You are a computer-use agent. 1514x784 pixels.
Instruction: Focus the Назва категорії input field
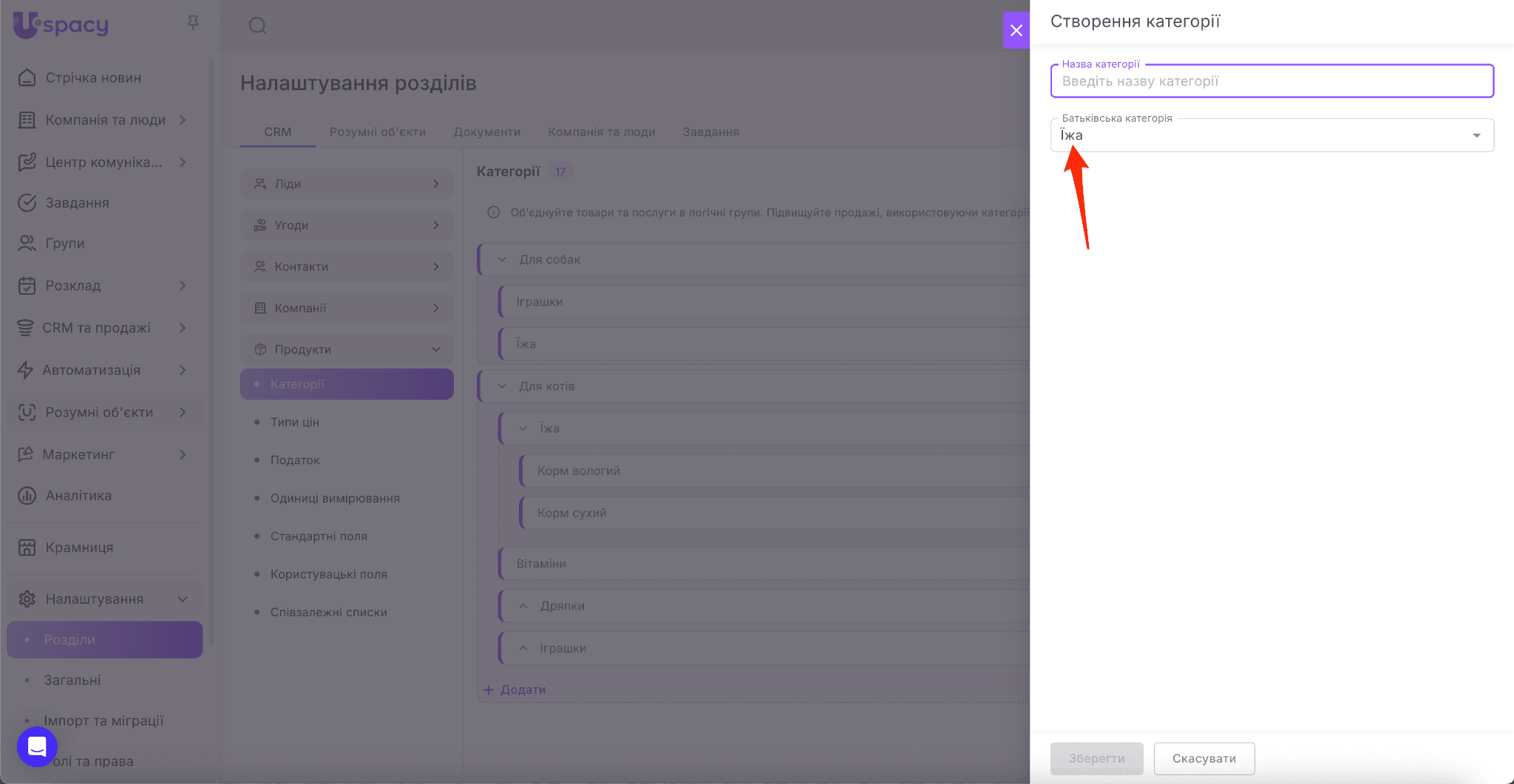[x=1272, y=81]
